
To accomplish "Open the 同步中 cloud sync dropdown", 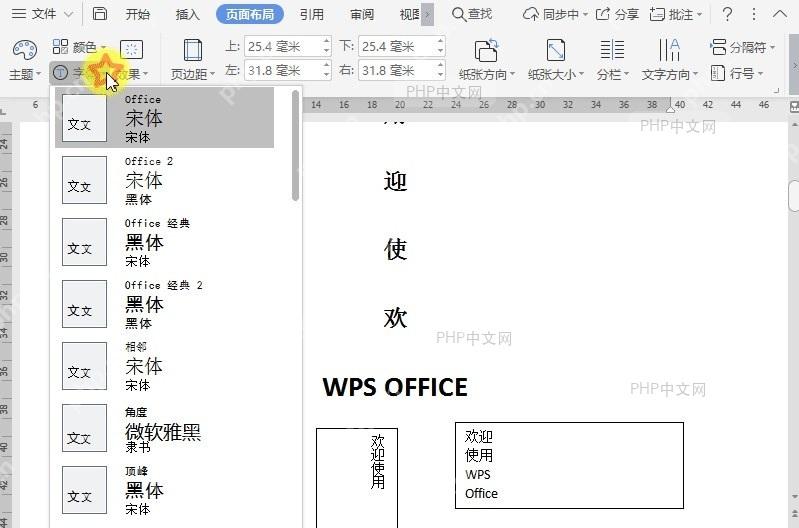I will click(x=555, y=14).
